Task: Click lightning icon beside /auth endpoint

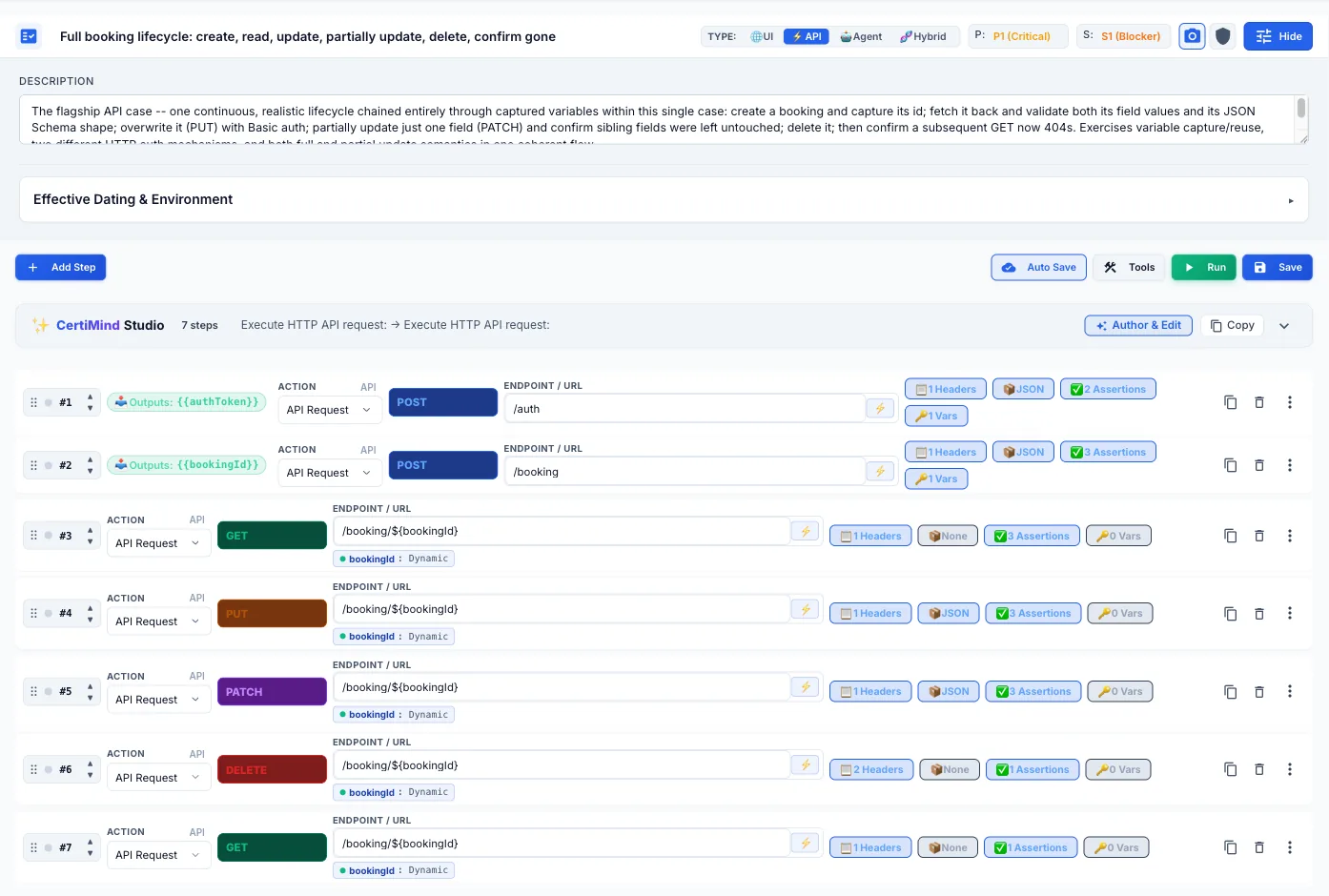Action: pyautogui.click(x=880, y=409)
